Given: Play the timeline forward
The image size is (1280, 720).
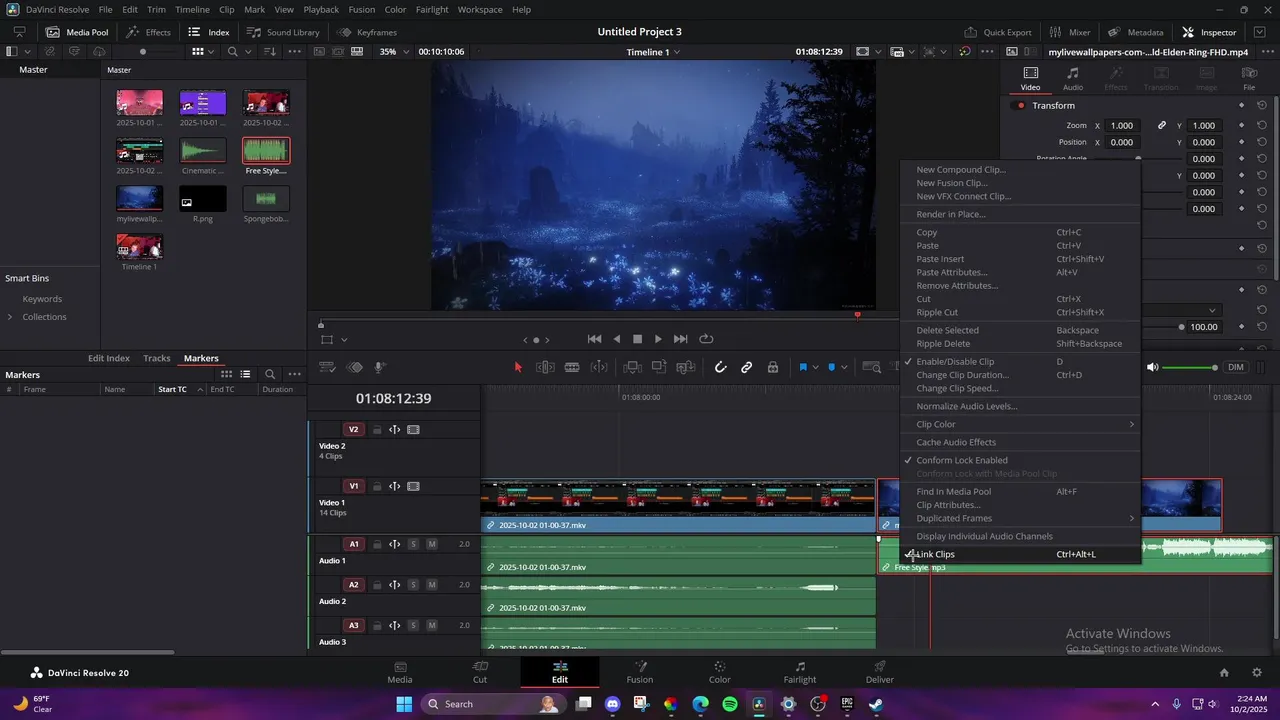Looking at the screenshot, I should point(658,339).
